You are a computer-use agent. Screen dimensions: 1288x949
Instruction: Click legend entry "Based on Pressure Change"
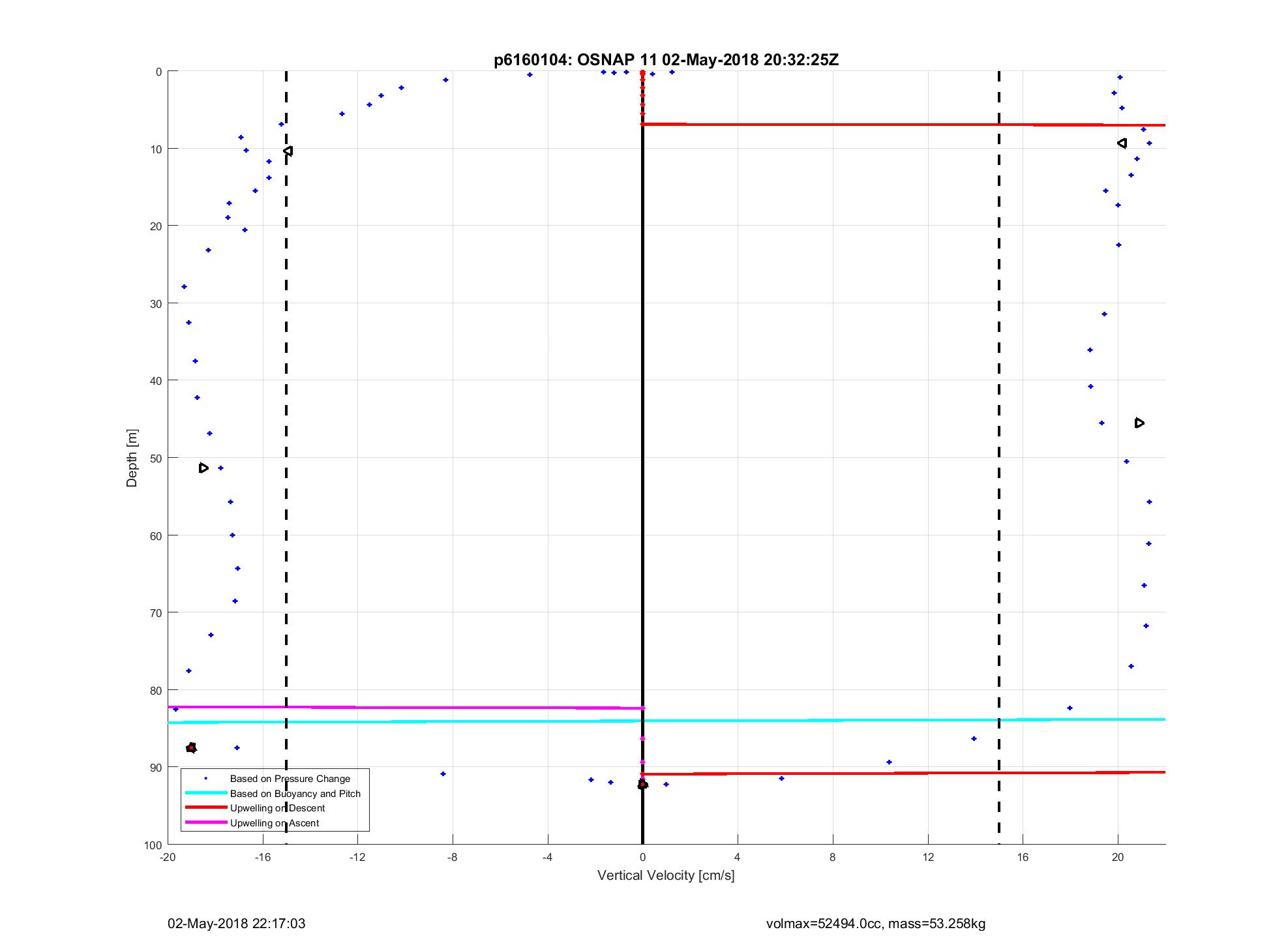(x=290, y=779)
